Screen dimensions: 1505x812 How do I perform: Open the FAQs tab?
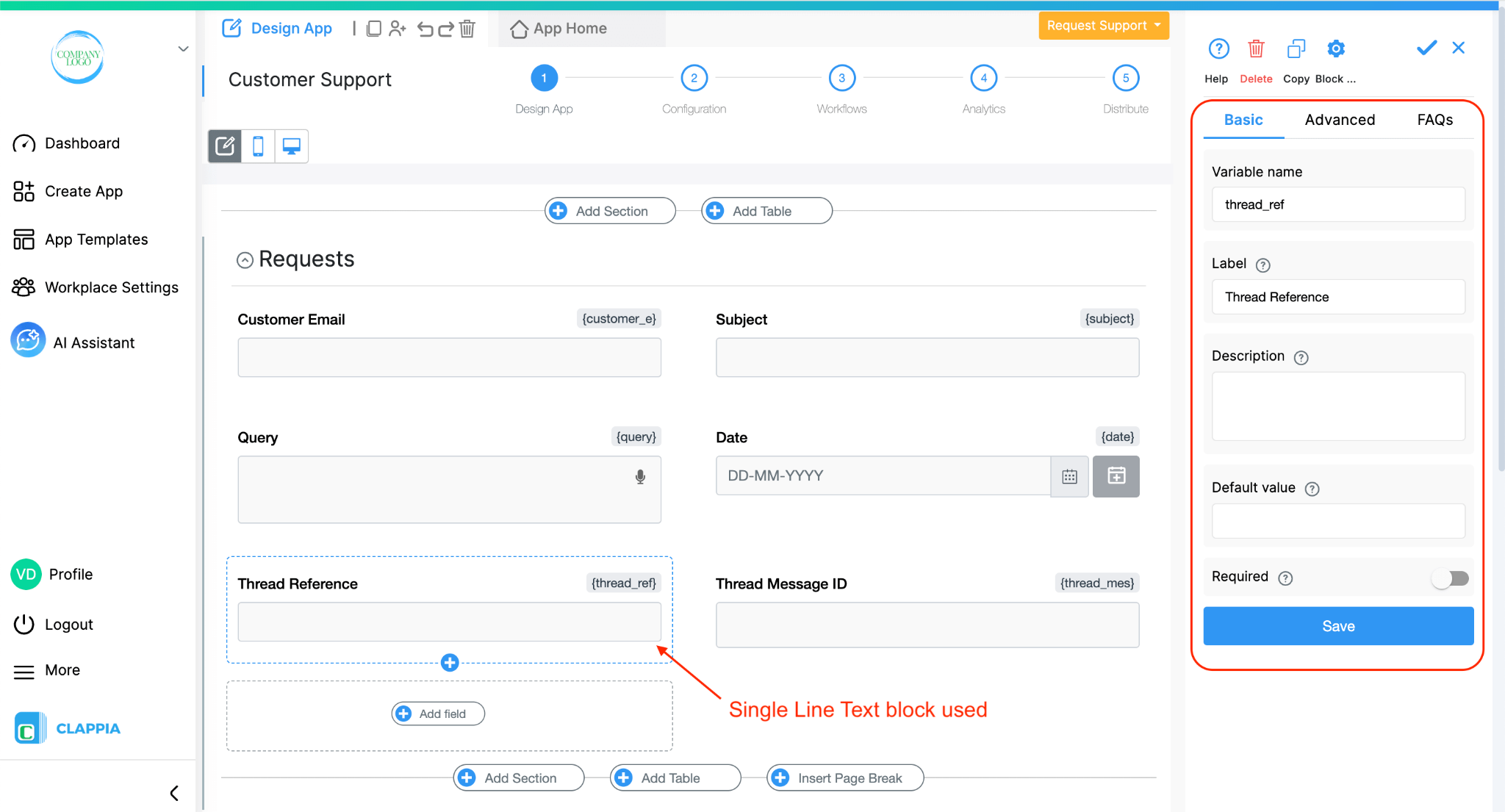tap(1434, 120)
